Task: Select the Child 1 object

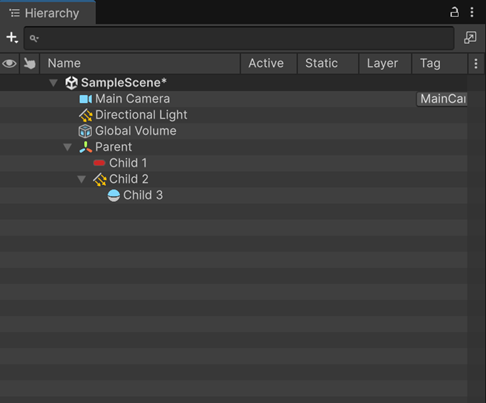Action: (x=128, y=163)
